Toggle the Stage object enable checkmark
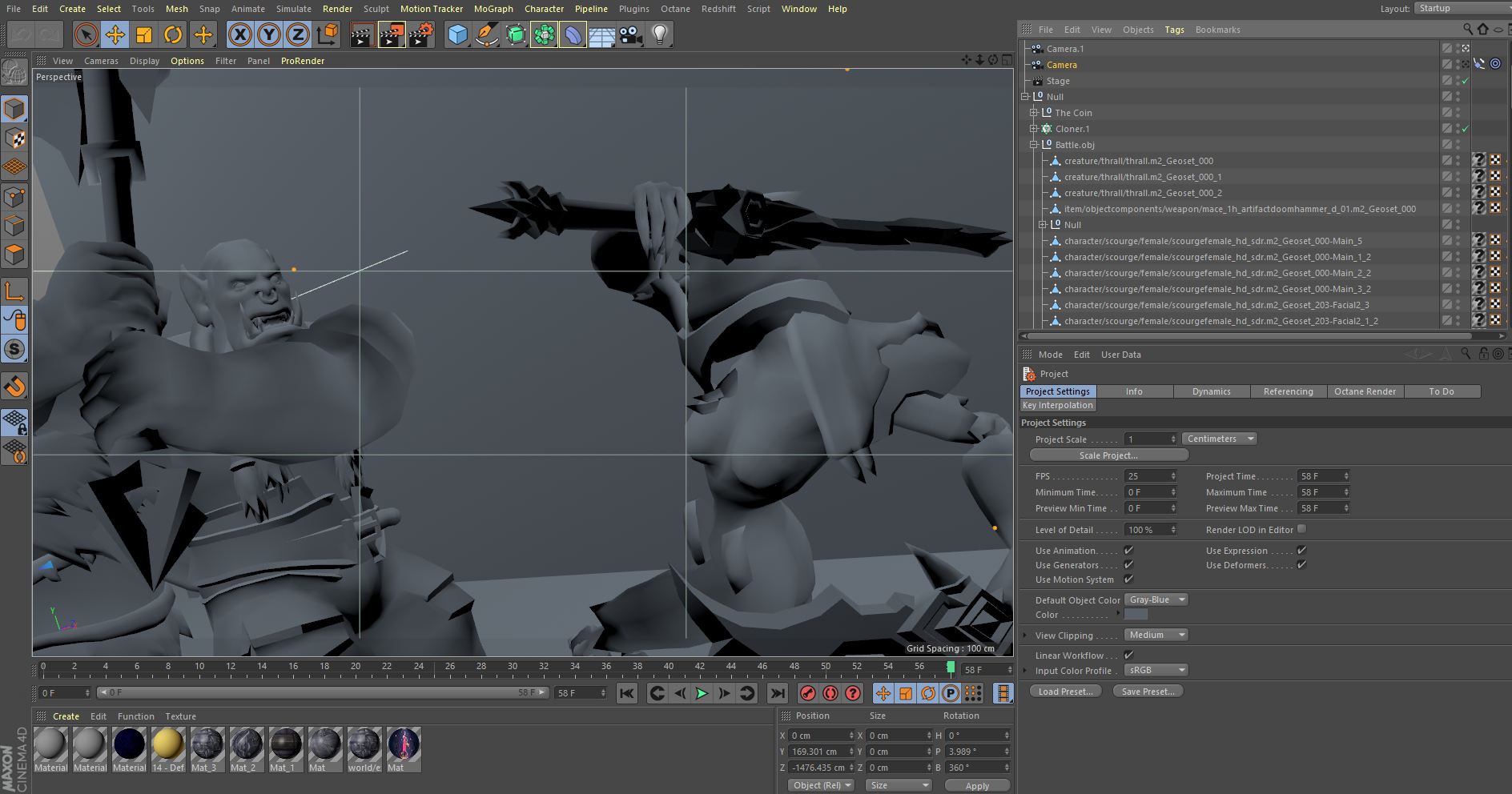The width and height of the screenshot is (1512, 794). pos(1466,81)
